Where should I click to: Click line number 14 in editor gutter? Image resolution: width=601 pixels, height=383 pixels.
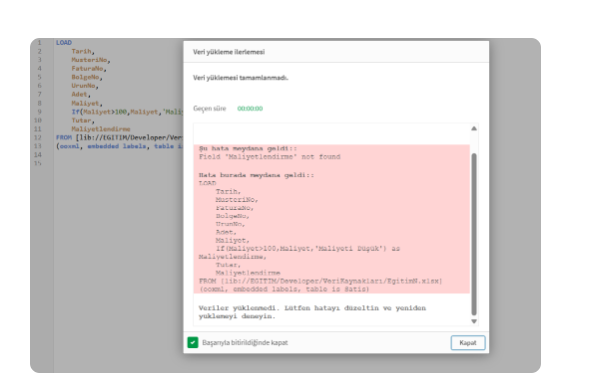click(x=38, y=155)
